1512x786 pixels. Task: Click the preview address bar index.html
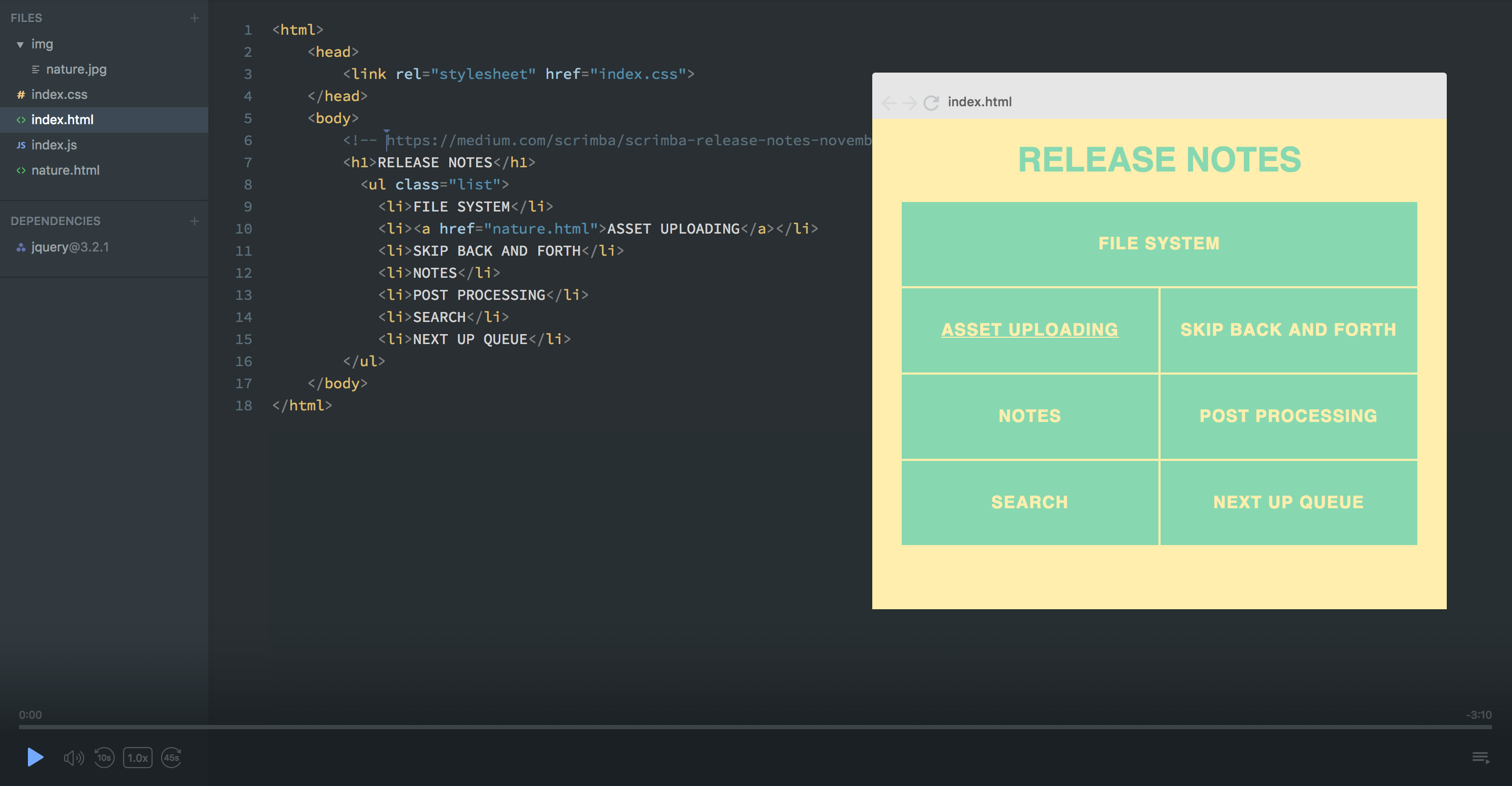click(x=980, y=102)
